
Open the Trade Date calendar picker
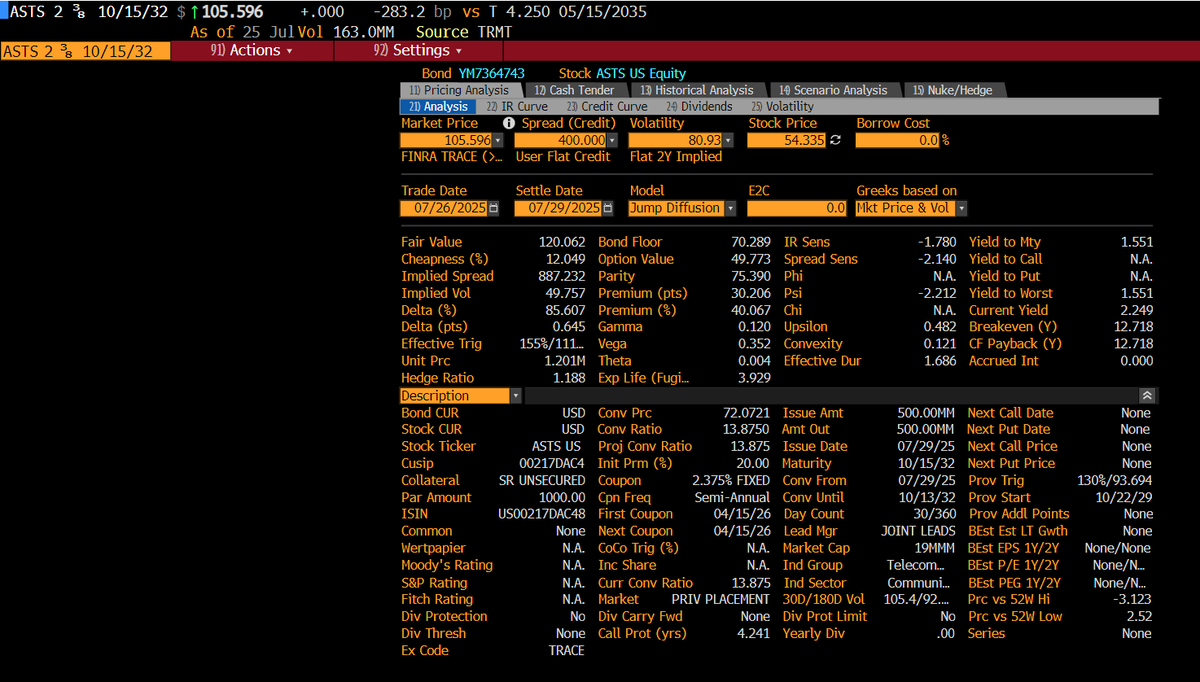point(494,208)
